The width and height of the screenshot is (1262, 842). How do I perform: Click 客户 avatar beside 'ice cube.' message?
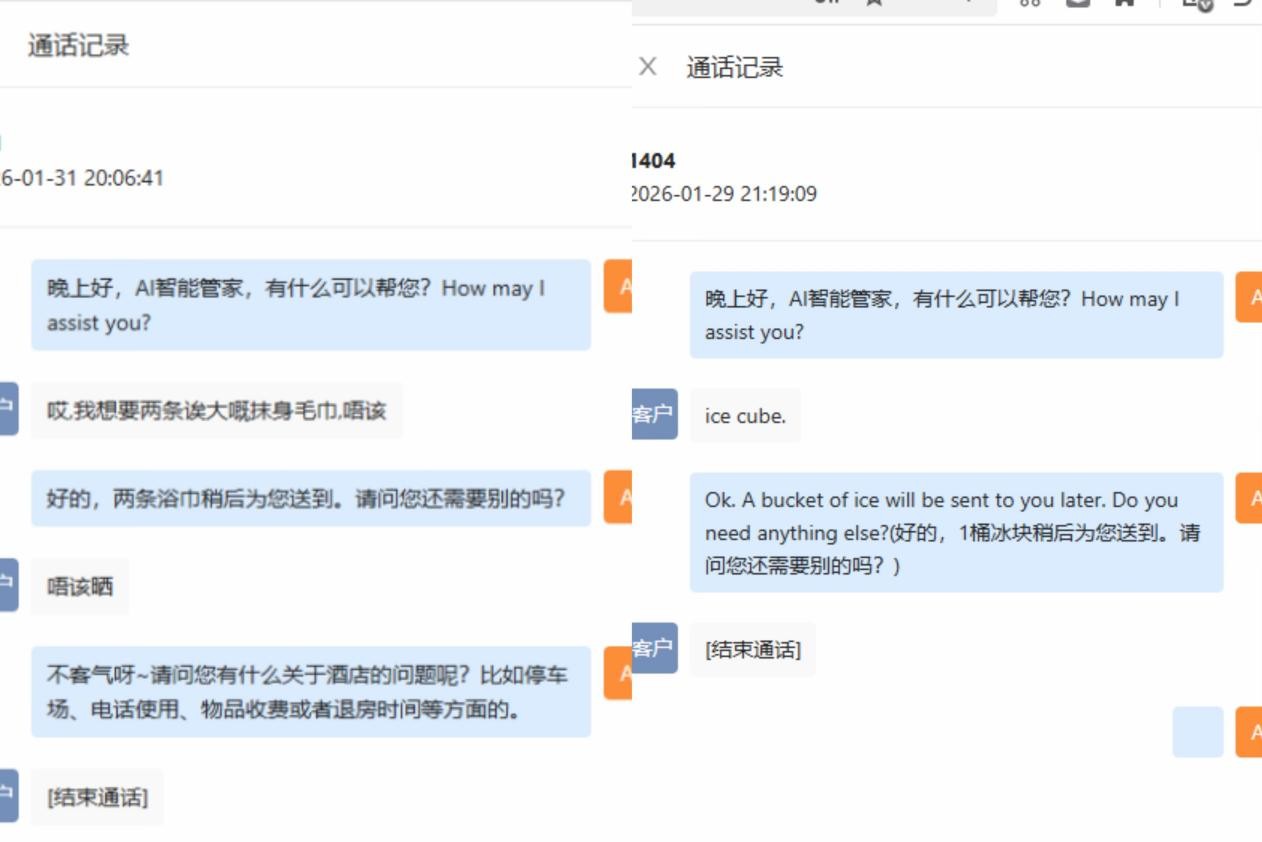[x=654, y=415]
